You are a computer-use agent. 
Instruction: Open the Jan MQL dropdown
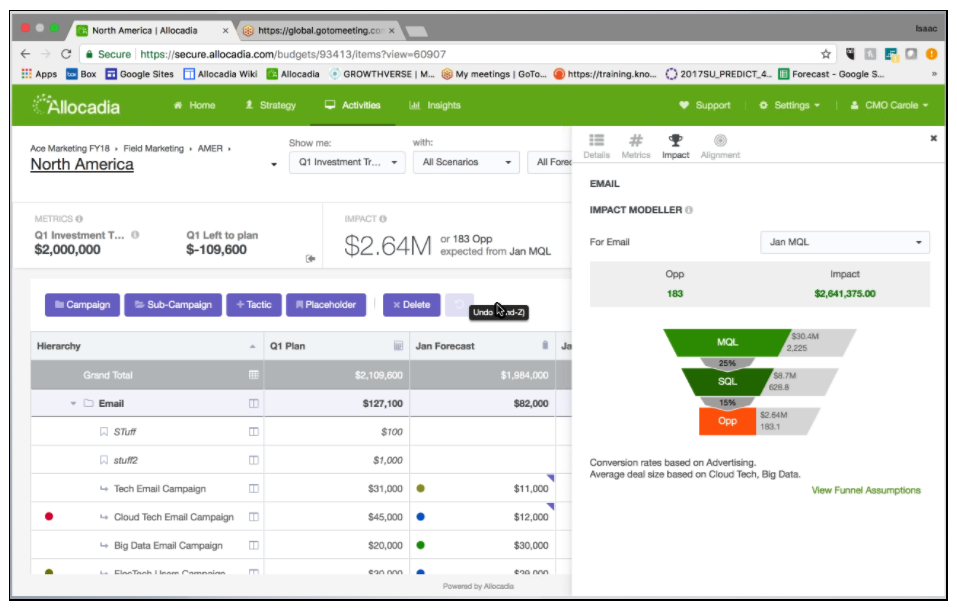point(845,242)
